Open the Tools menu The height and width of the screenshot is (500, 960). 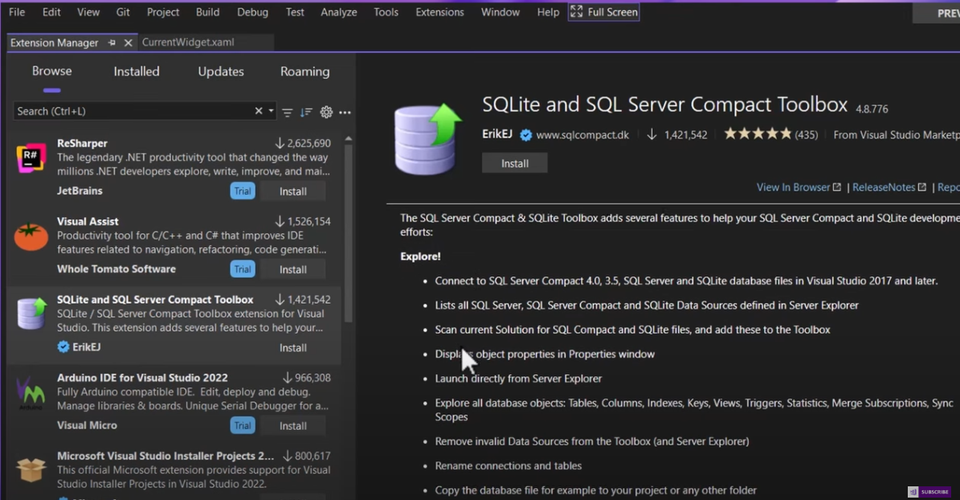pos(386,12)
